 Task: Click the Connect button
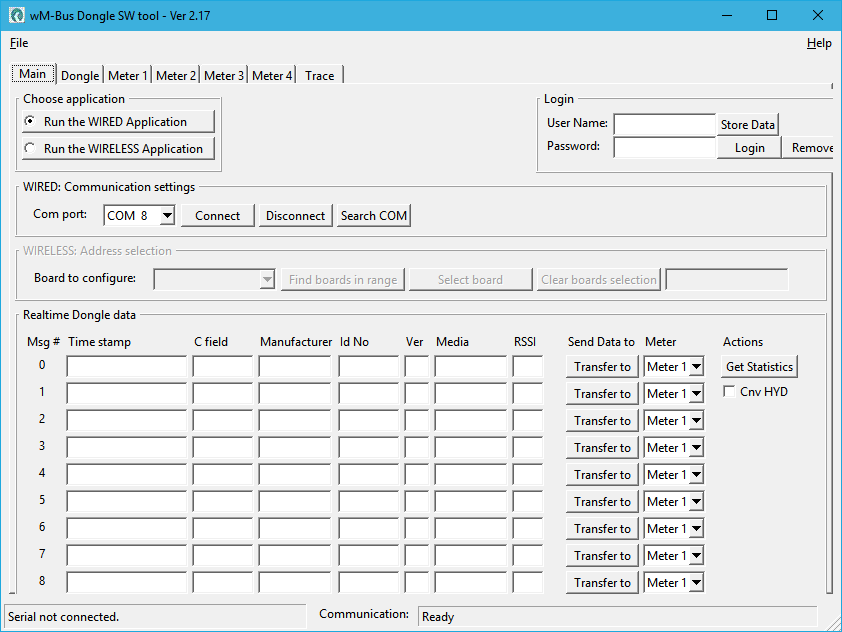217,216
